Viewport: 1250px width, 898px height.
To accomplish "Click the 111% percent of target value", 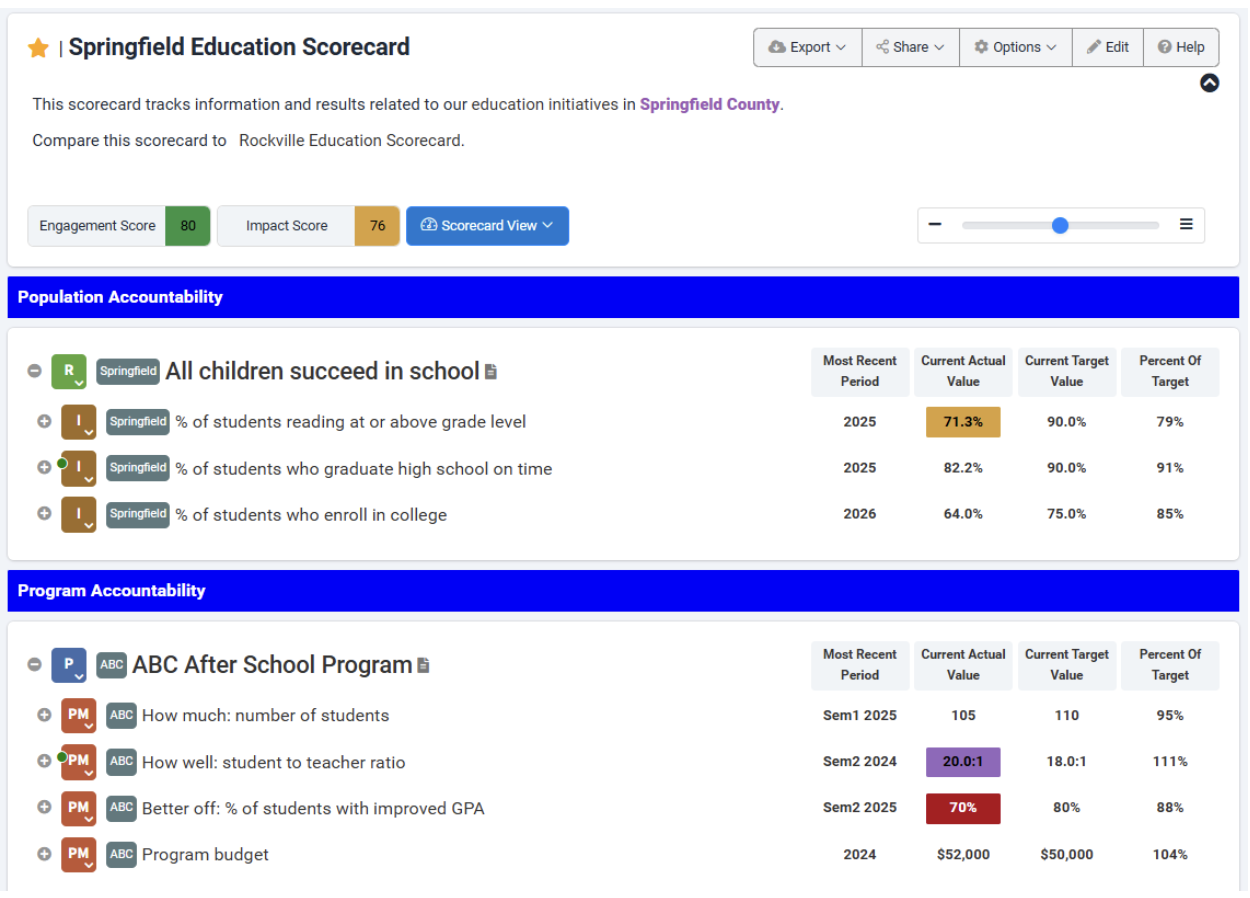I will tap(1170, 762).
